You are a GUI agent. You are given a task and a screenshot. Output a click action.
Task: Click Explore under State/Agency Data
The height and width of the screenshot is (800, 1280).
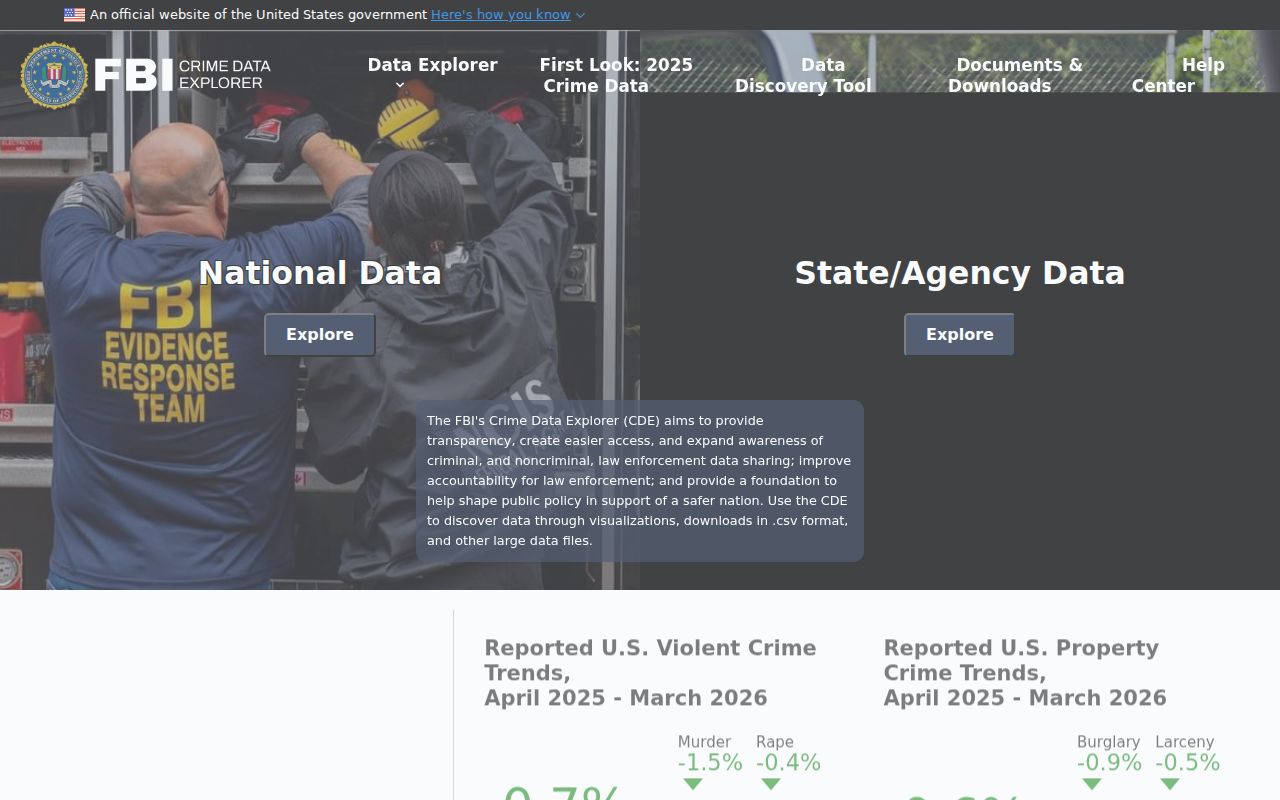pos(960,335)
